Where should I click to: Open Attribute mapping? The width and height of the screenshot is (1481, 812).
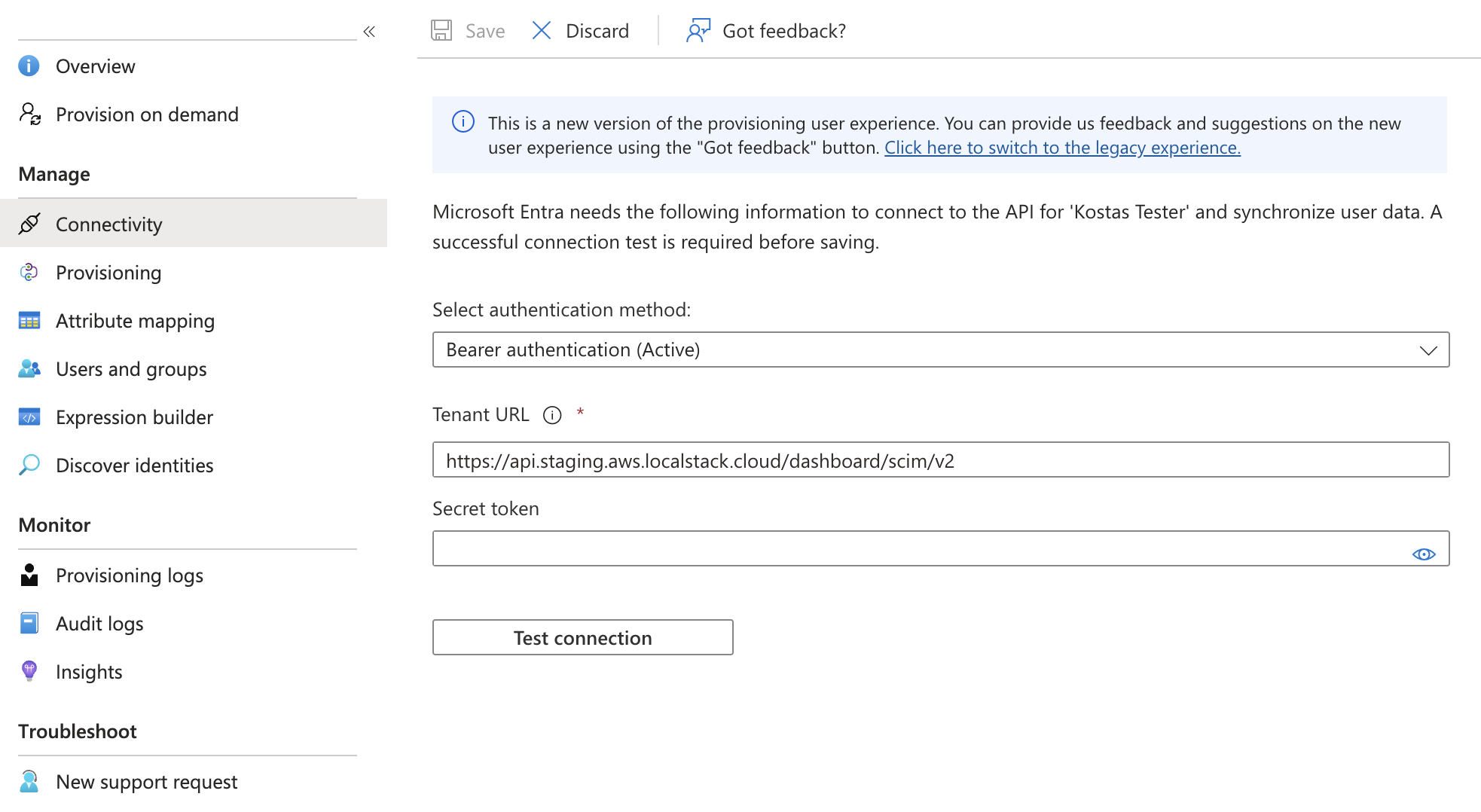(135, 321)
